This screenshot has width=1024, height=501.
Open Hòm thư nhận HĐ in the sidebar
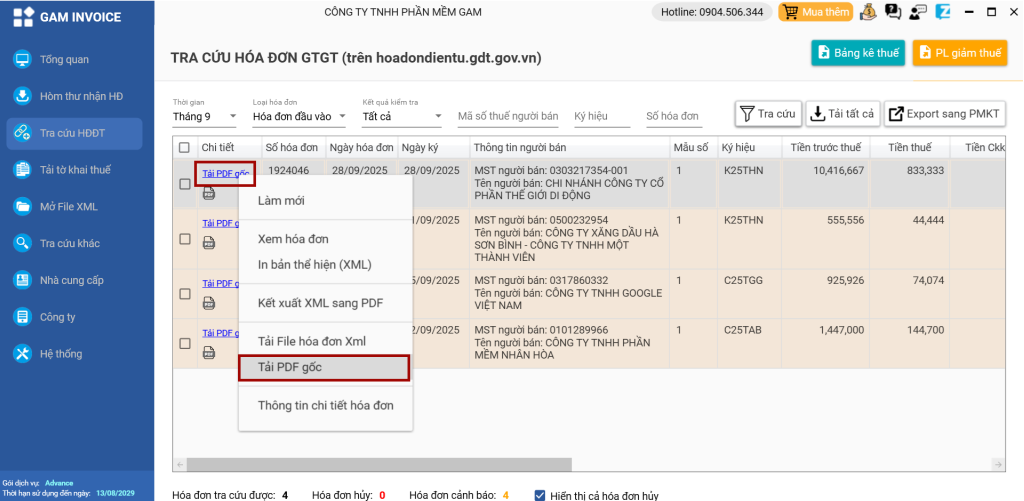click(x=80, y=96)
